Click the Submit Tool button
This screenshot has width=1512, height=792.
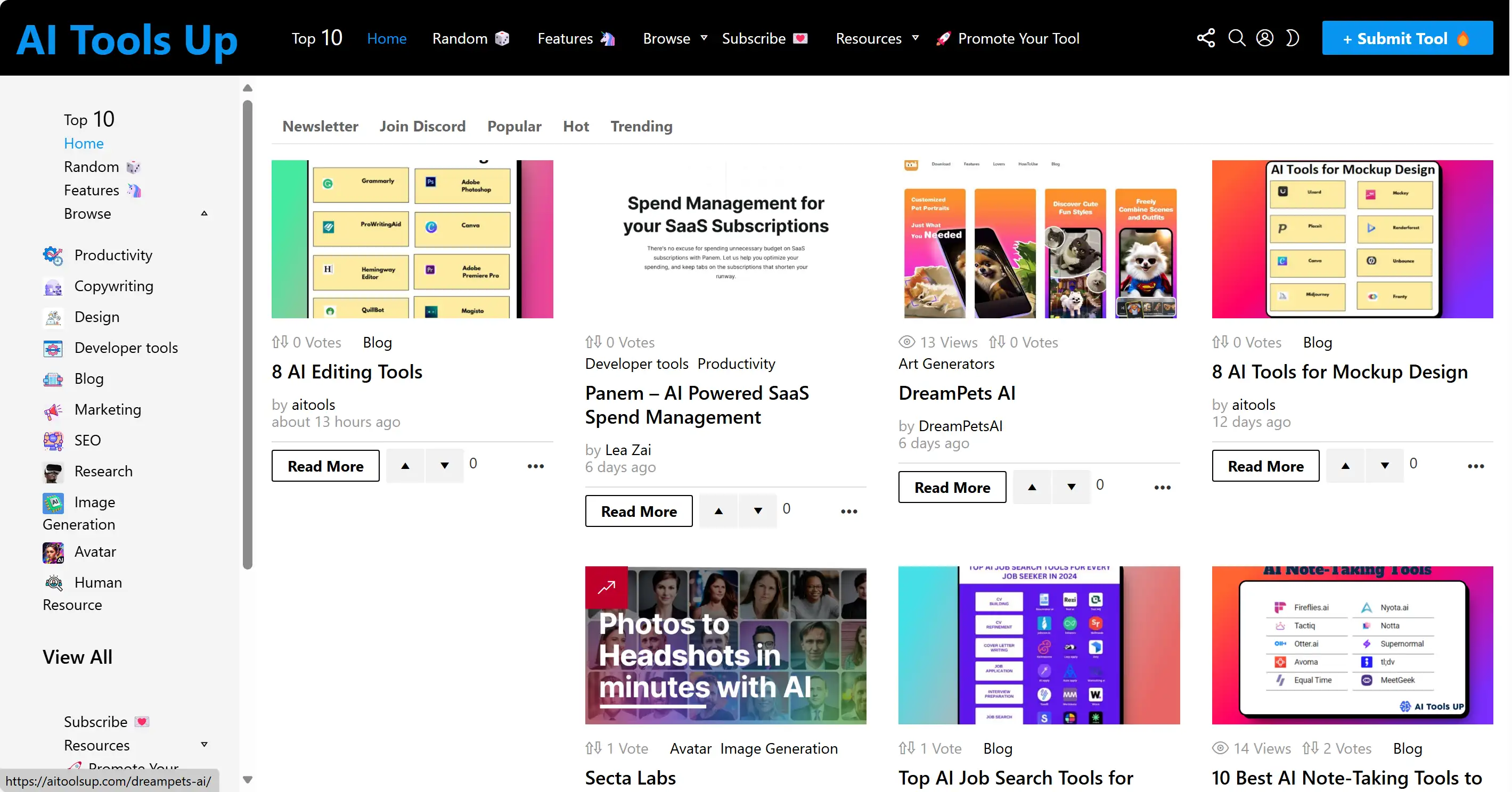[1407, 38]
